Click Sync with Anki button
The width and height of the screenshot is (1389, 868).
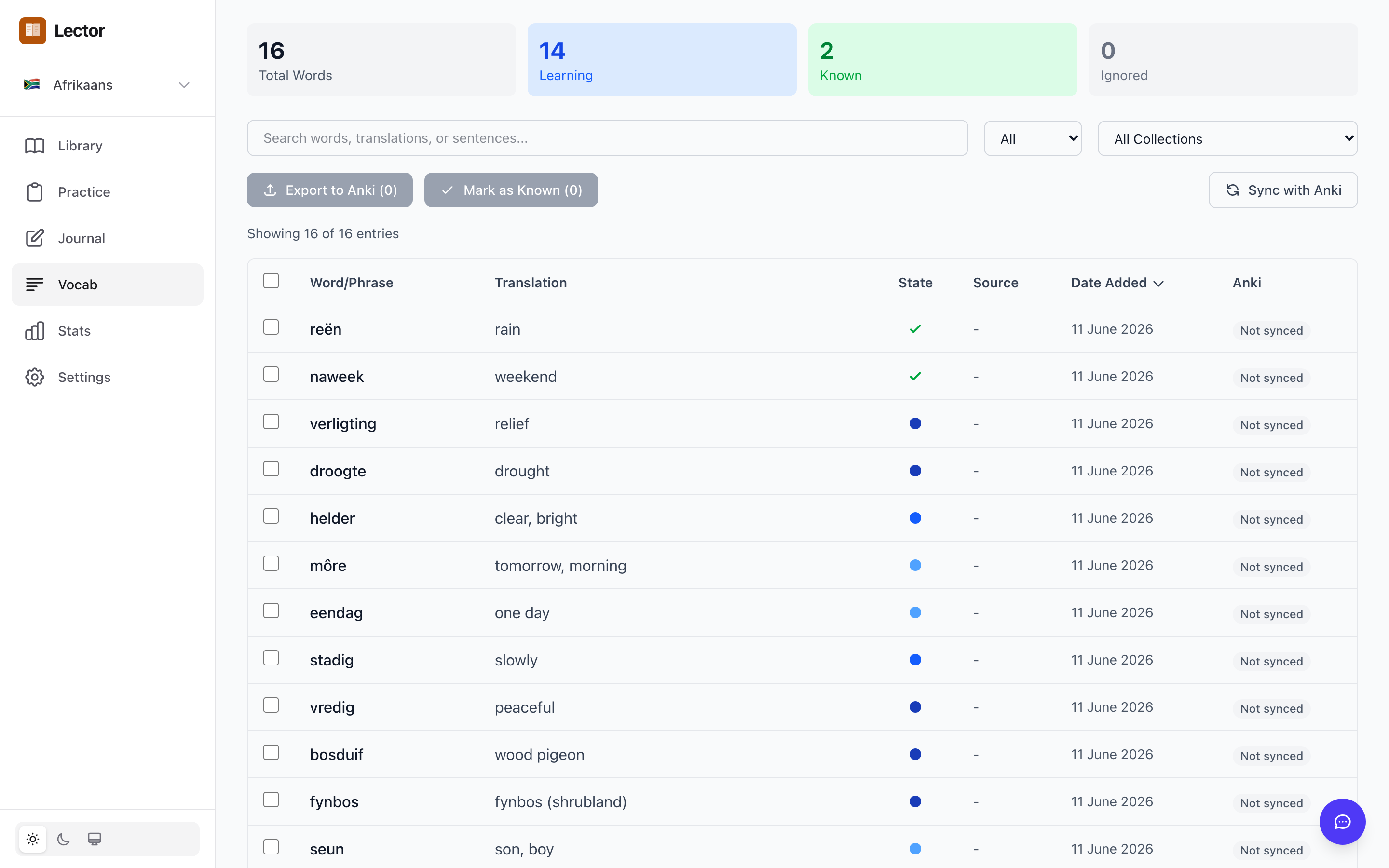(x=1283, y=190)
